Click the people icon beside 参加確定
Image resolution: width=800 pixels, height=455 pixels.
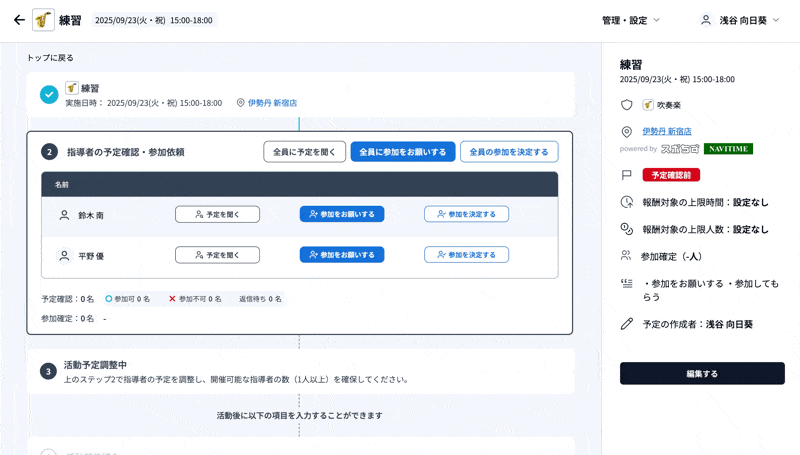pos(626,256)
